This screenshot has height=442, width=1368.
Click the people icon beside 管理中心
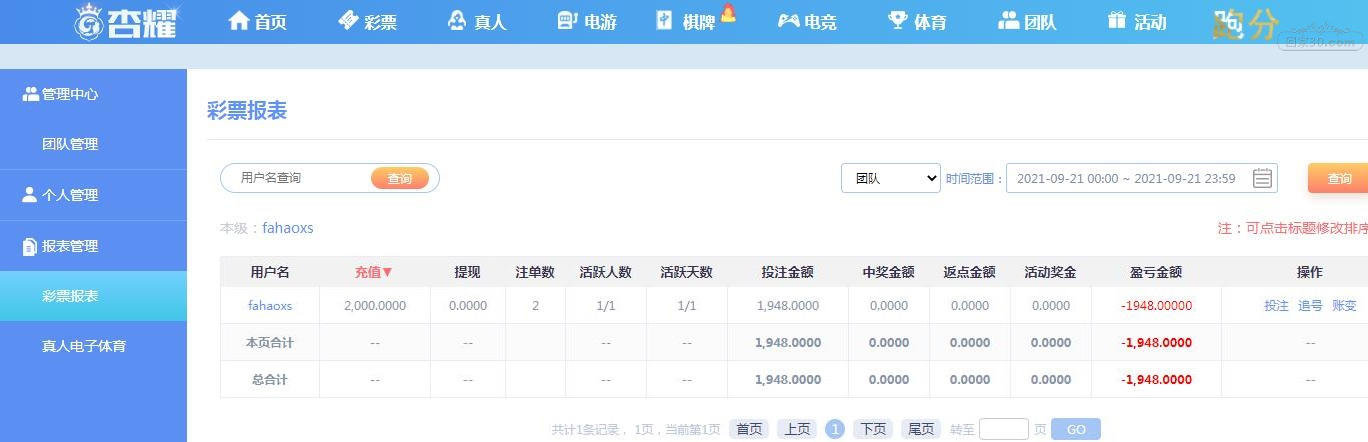coord(30,94)
